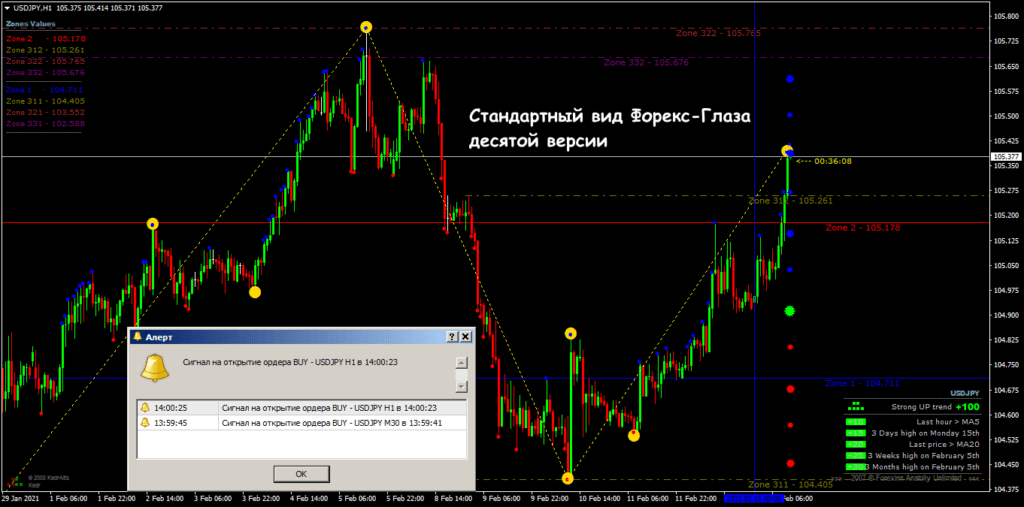1024x507 pixels.
Task: Click the large bell icon in the alert dialog
Action: coord(154,368)
